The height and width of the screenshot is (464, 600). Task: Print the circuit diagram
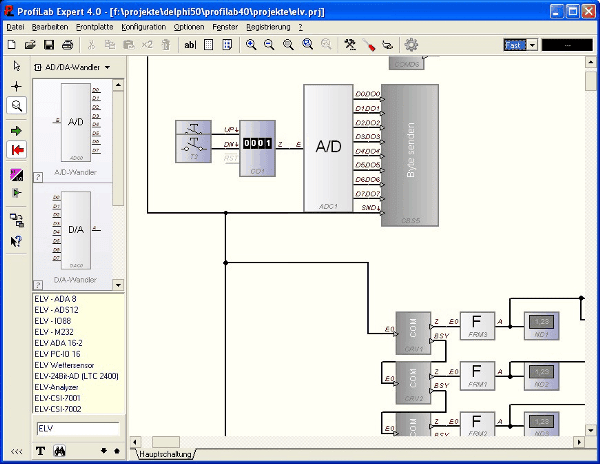pyautogui.click(x=68, y=45)
